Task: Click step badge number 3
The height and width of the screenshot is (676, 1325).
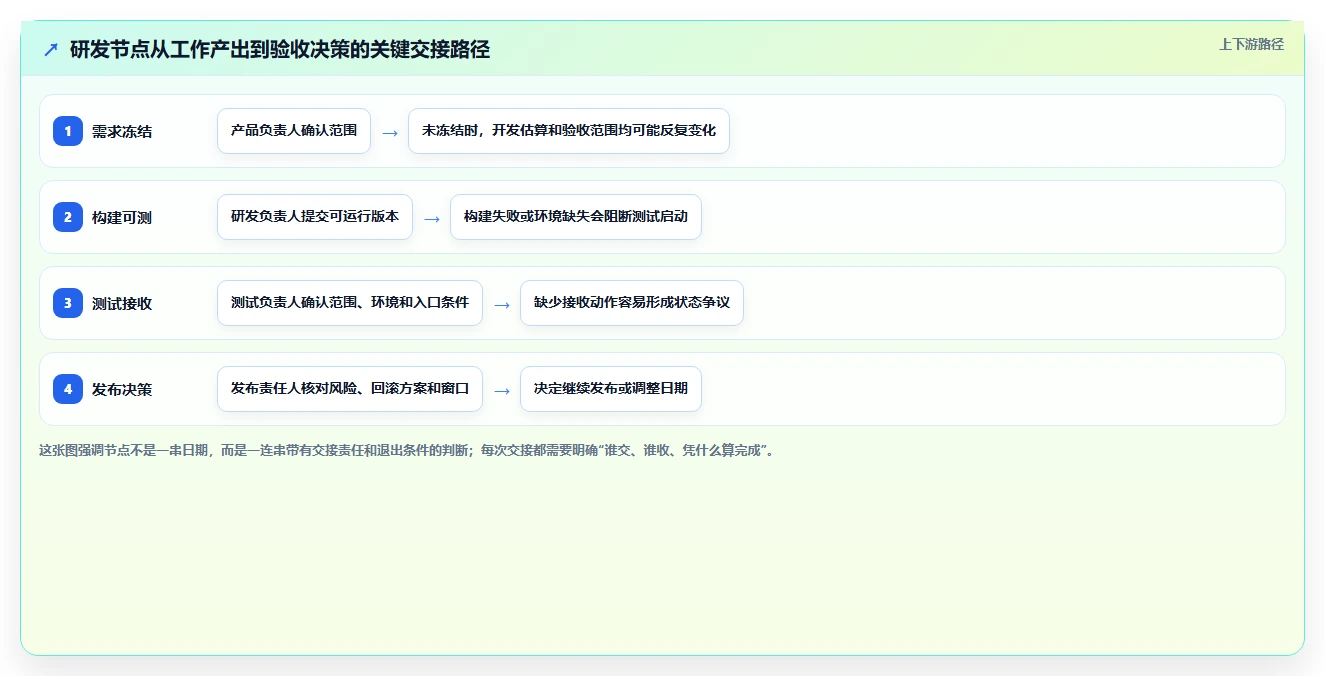Action: pos(68,303)
